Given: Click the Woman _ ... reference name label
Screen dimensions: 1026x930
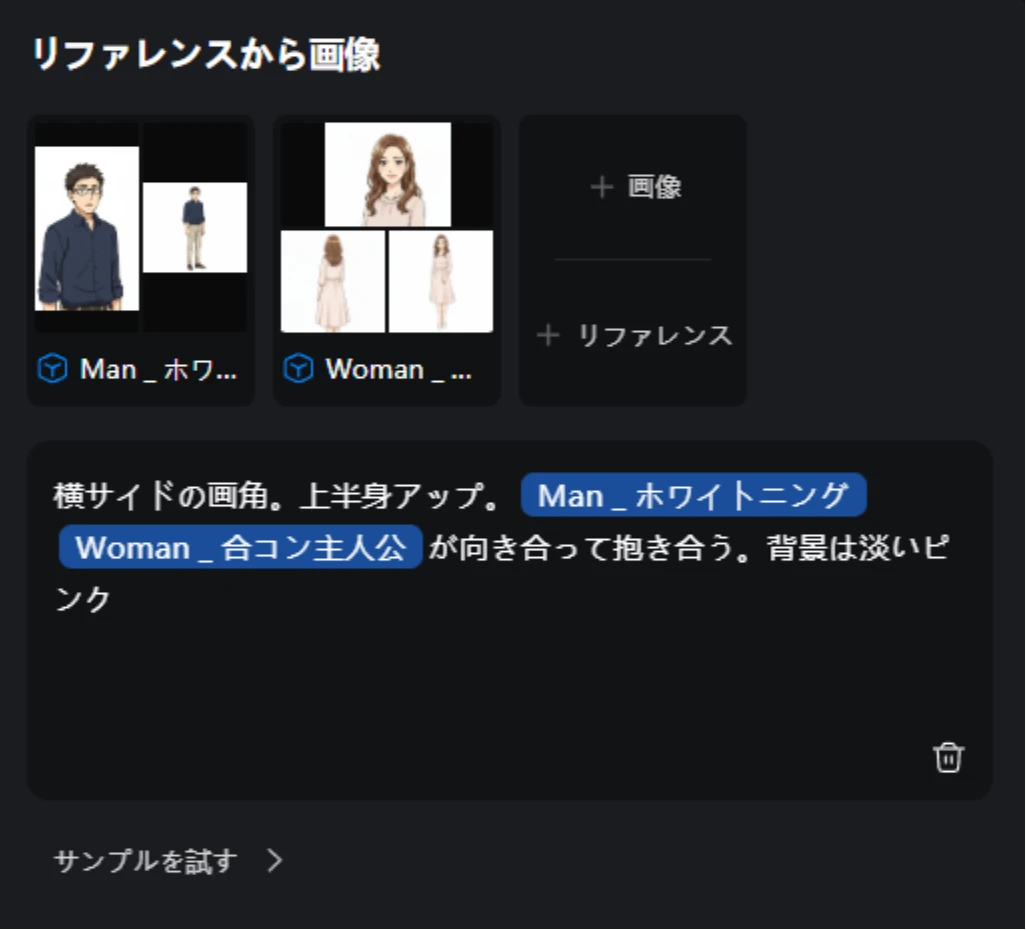Looking at the screenshot, I should (x=399, y=370).
